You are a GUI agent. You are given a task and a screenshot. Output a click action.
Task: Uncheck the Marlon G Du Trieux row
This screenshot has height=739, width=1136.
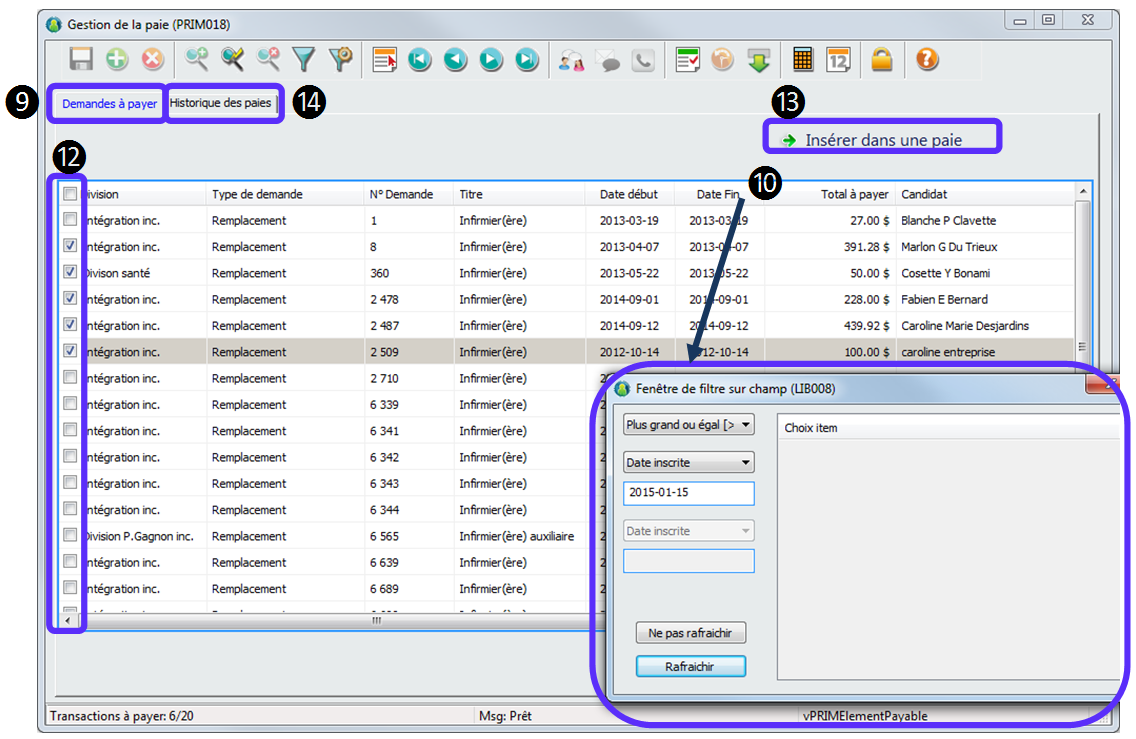[70, 246]
